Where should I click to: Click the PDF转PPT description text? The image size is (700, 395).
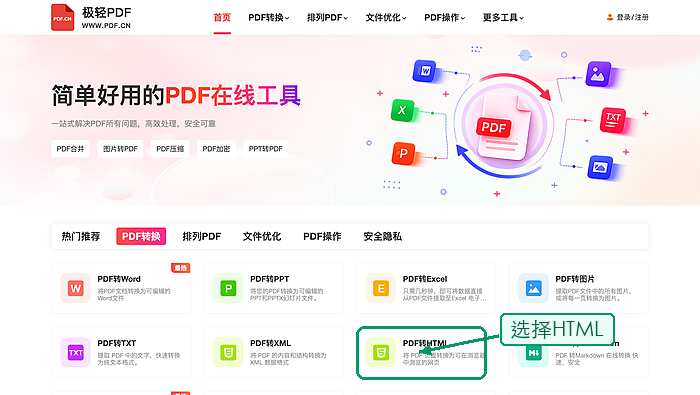click(x=287, y=295)
